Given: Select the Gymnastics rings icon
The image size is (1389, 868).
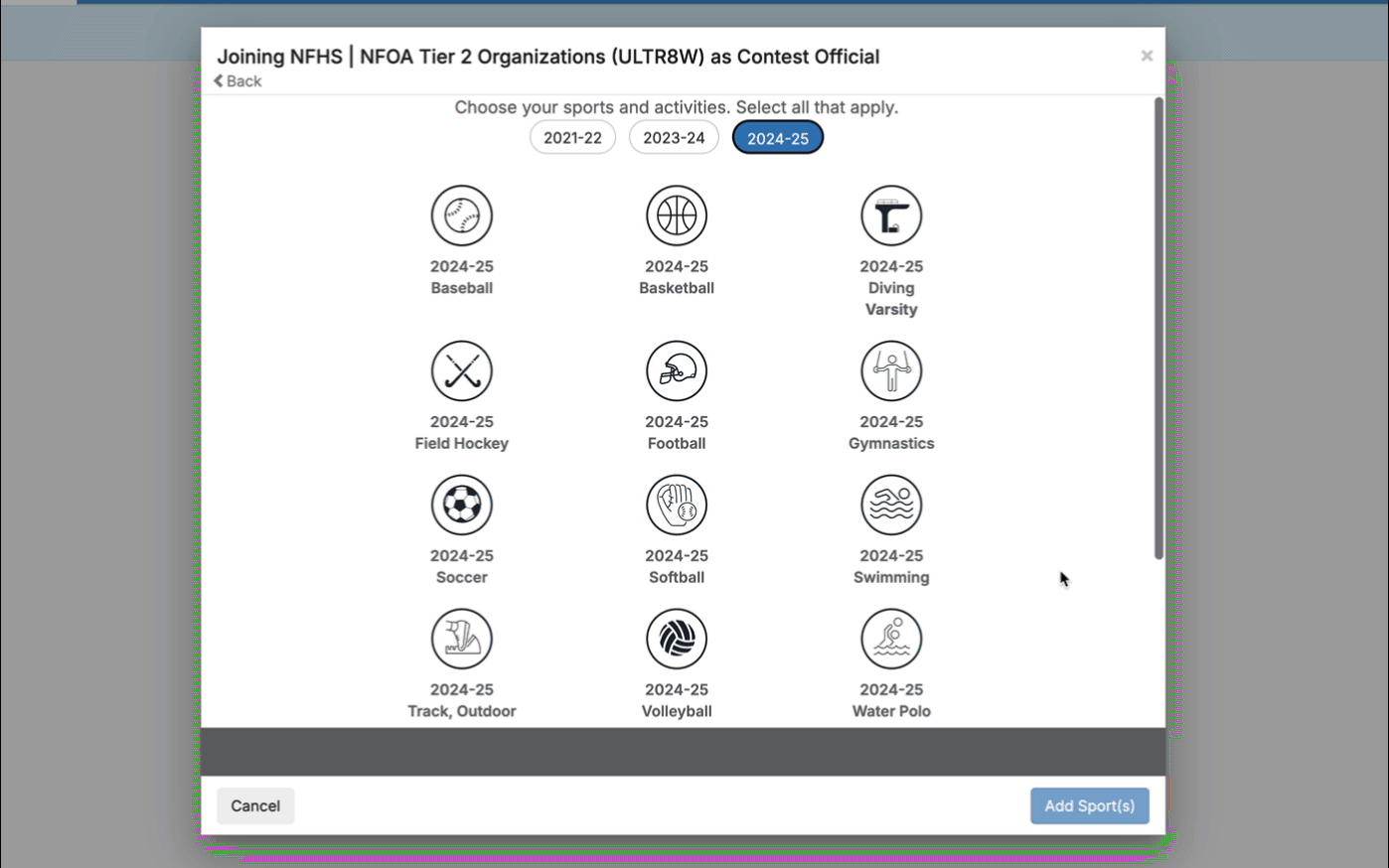Looking at the screenshot, I should tap(890, 371).
